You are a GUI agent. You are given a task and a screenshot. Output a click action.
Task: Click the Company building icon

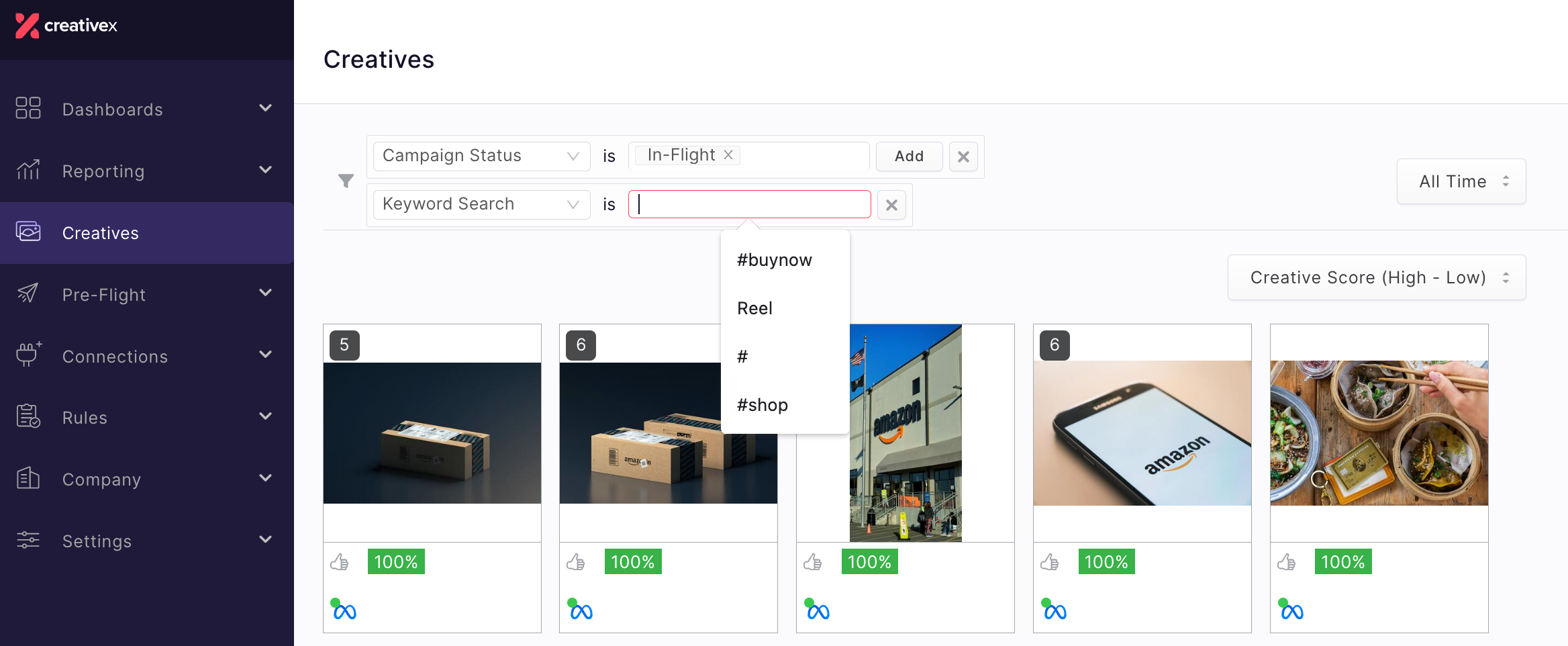click(28, 478)
